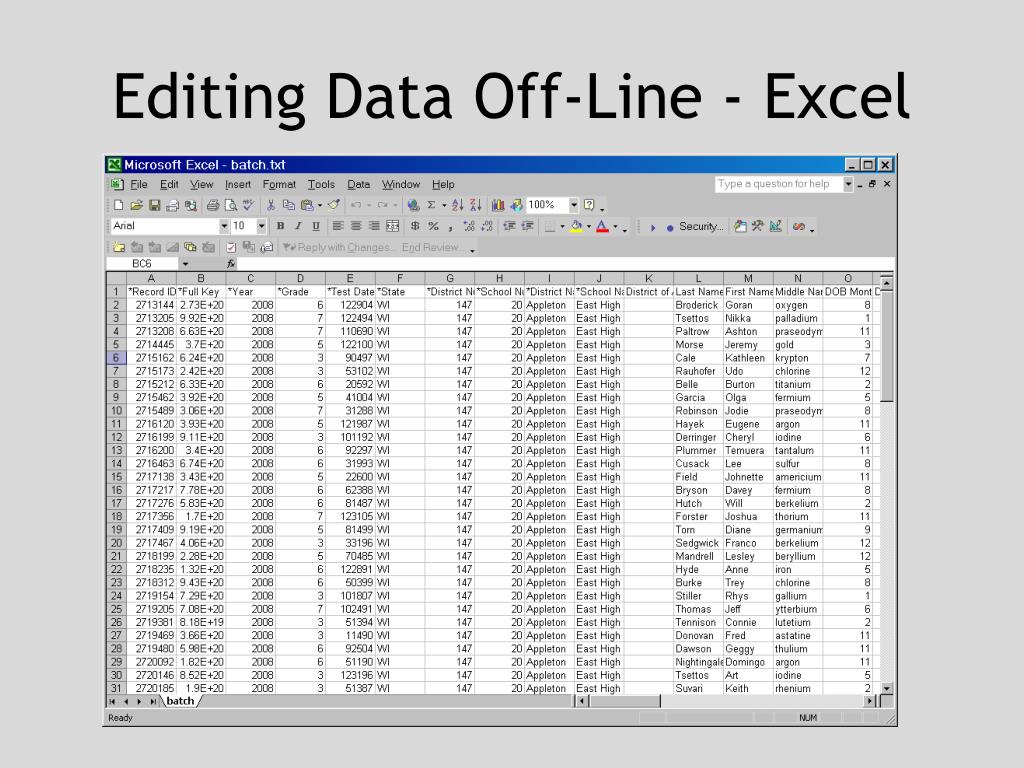
Task: Apply Percent style
Action: tap(433, 227)
